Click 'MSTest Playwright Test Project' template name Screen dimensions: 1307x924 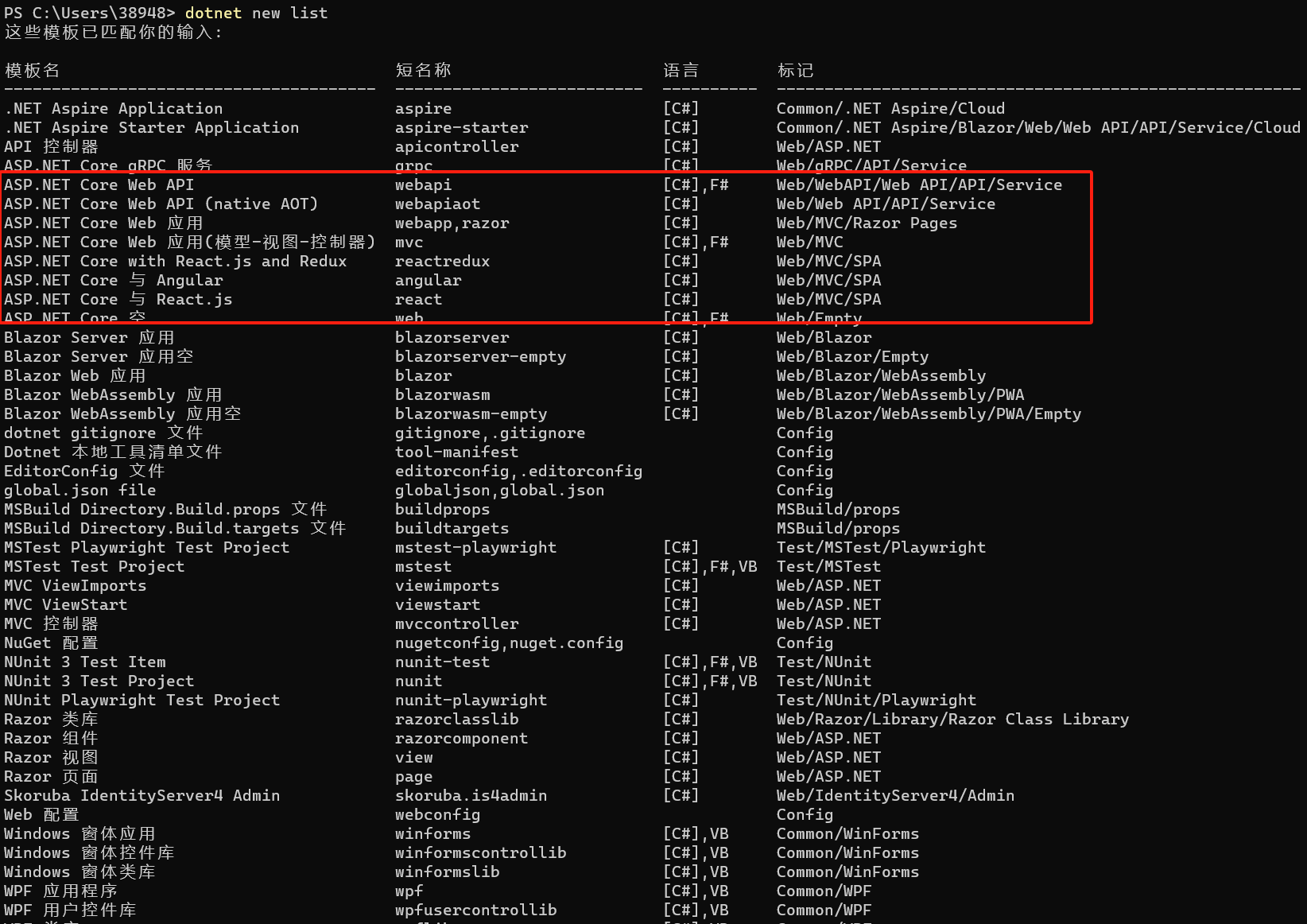point(147,547)
